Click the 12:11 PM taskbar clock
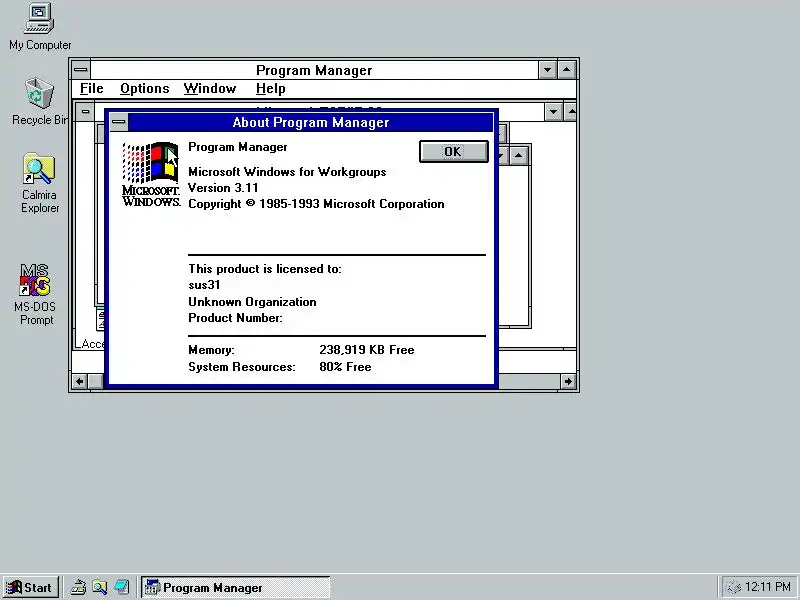 pyautogui.click(x=768, y=587)
